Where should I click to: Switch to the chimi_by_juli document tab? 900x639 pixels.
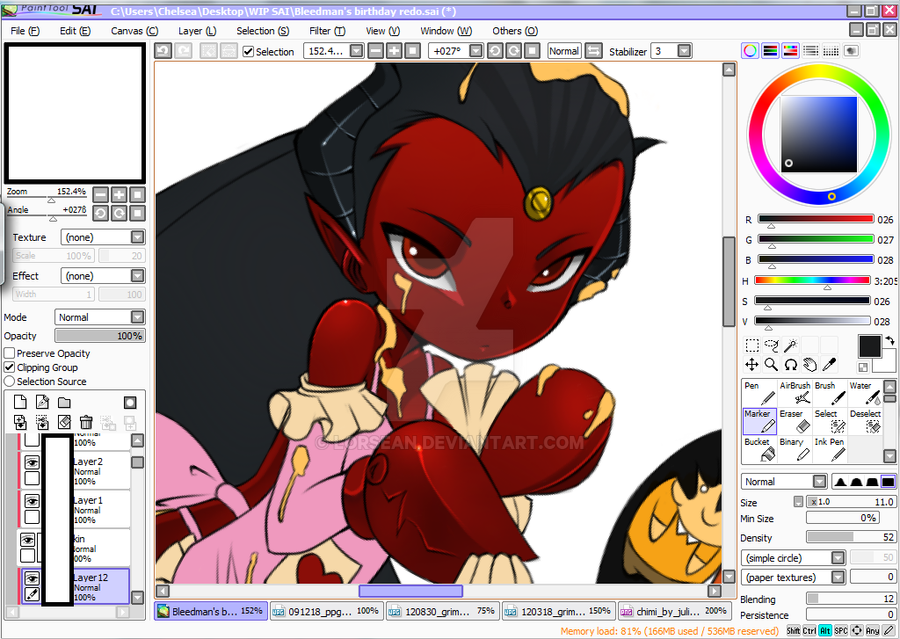(x=674, y=611)
